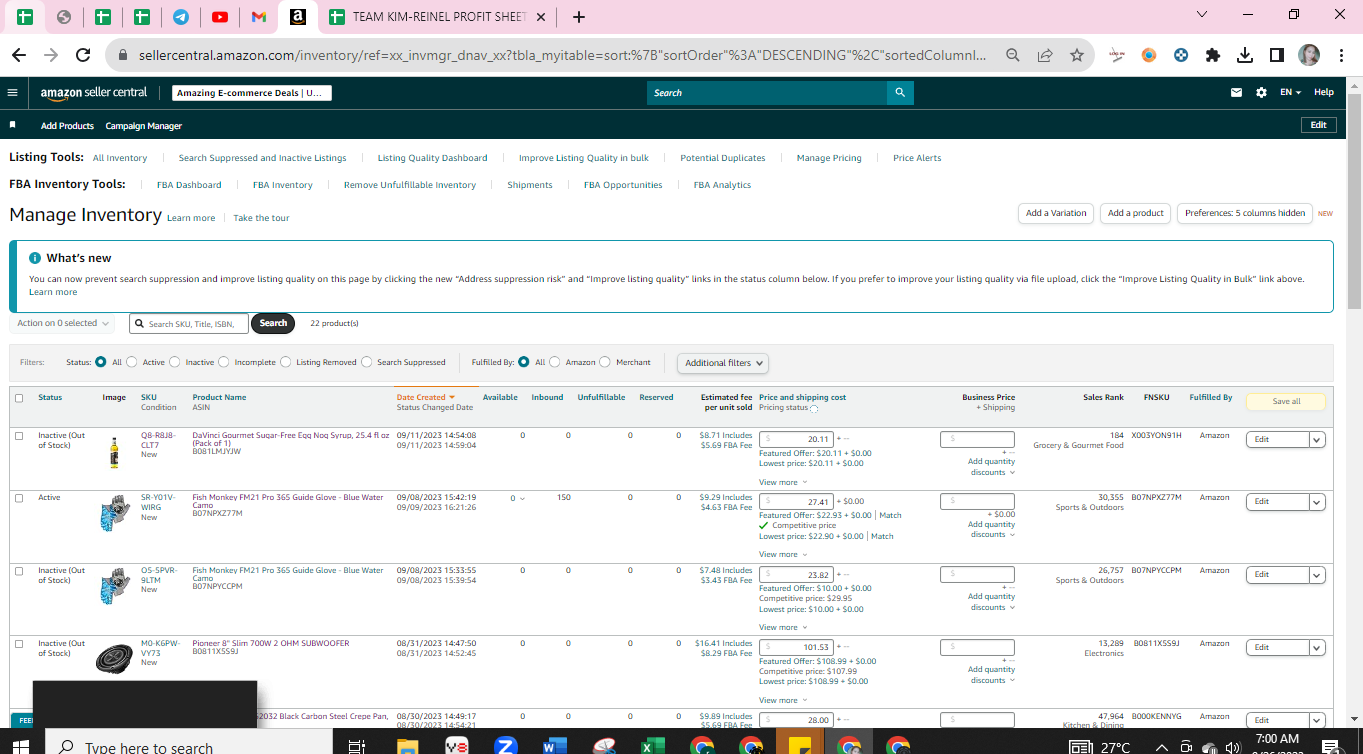The image size is (1363, 754).
Task: Open FBA Dashboard
Action: click(x=189, y=185)
